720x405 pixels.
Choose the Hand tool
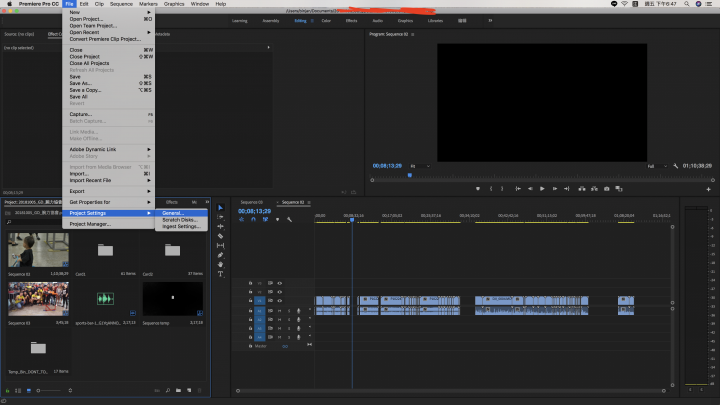pyautogui.click(x=220, y=264)
